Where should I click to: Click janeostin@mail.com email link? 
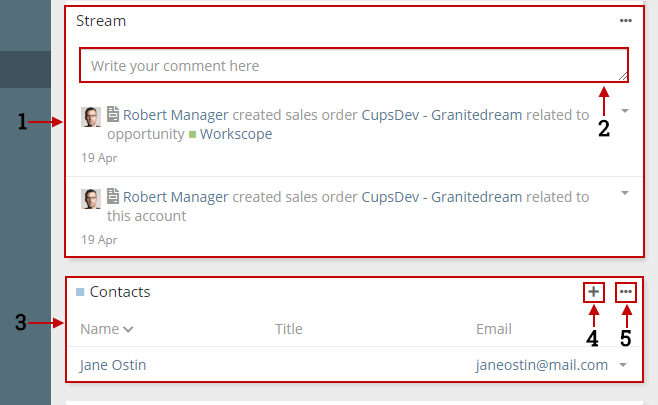click(x=542, y=365)
